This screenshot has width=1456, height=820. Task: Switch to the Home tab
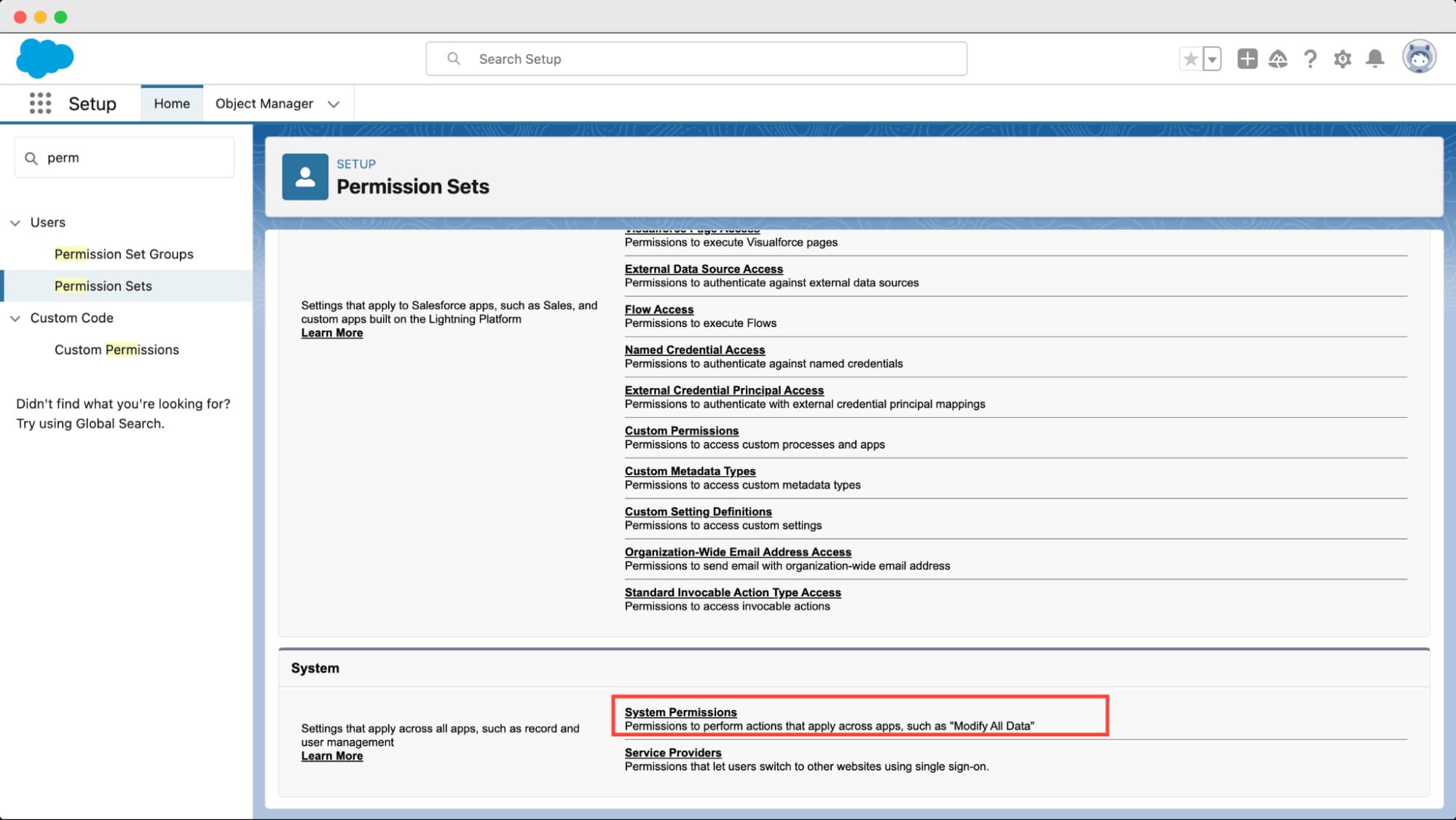tap(172, 103)
